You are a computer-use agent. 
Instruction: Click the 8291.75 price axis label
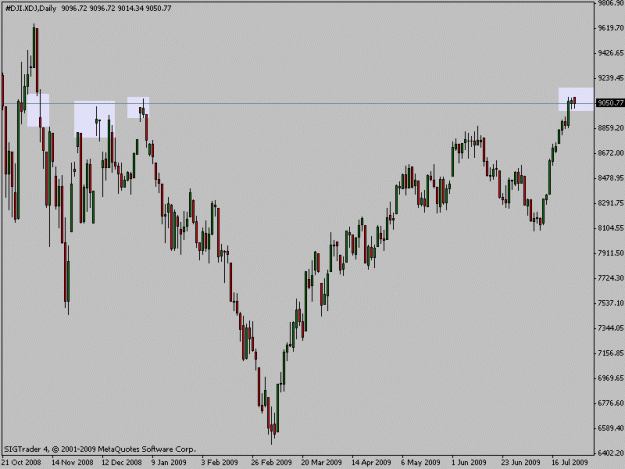click(x=610, y=203)
